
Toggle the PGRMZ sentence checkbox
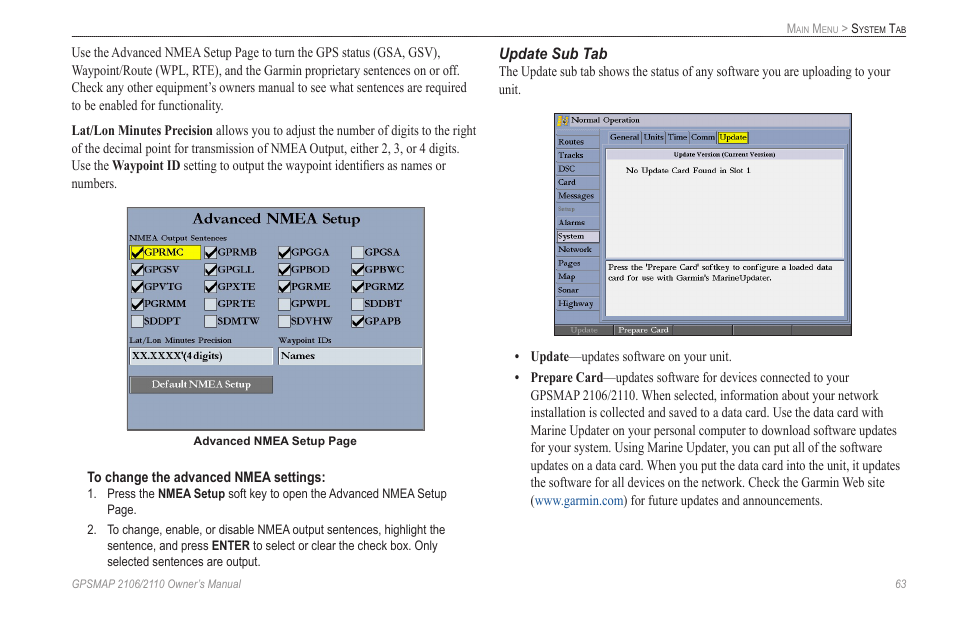(x=358, y=286)
